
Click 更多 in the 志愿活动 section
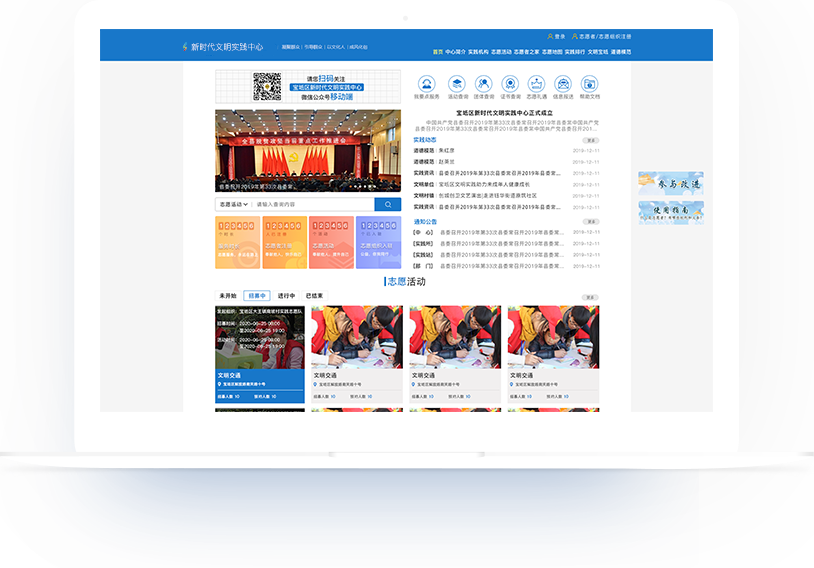590,297
